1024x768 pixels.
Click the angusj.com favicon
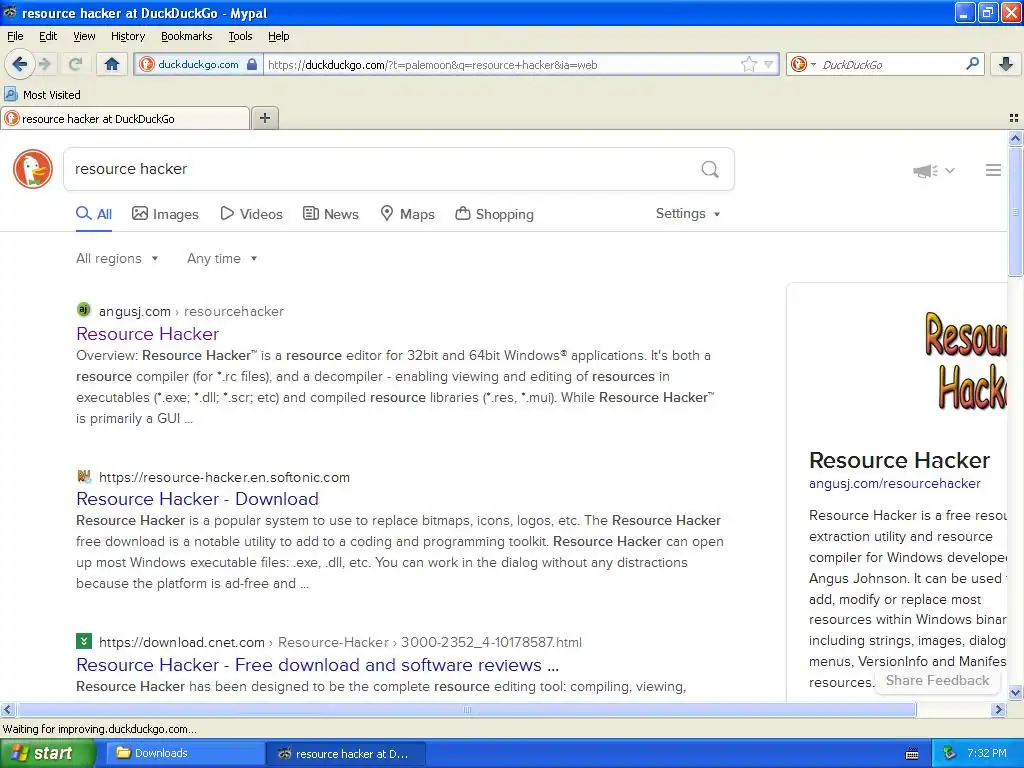84,310
